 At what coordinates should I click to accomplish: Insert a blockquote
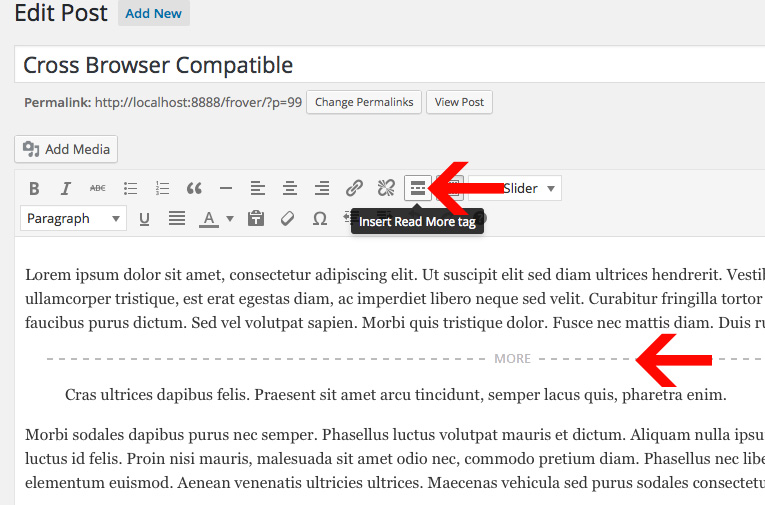(194, 188)
